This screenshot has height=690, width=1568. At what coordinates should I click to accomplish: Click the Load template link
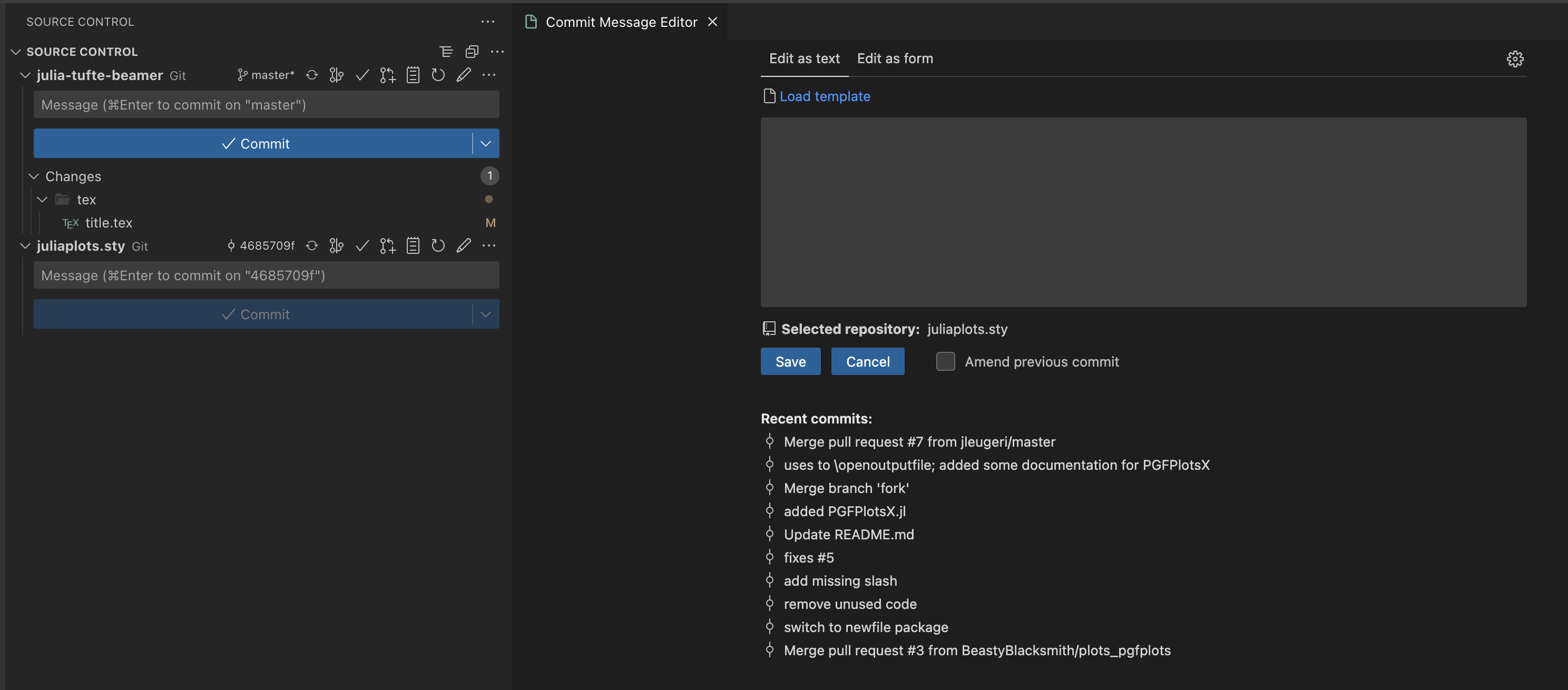825,96
